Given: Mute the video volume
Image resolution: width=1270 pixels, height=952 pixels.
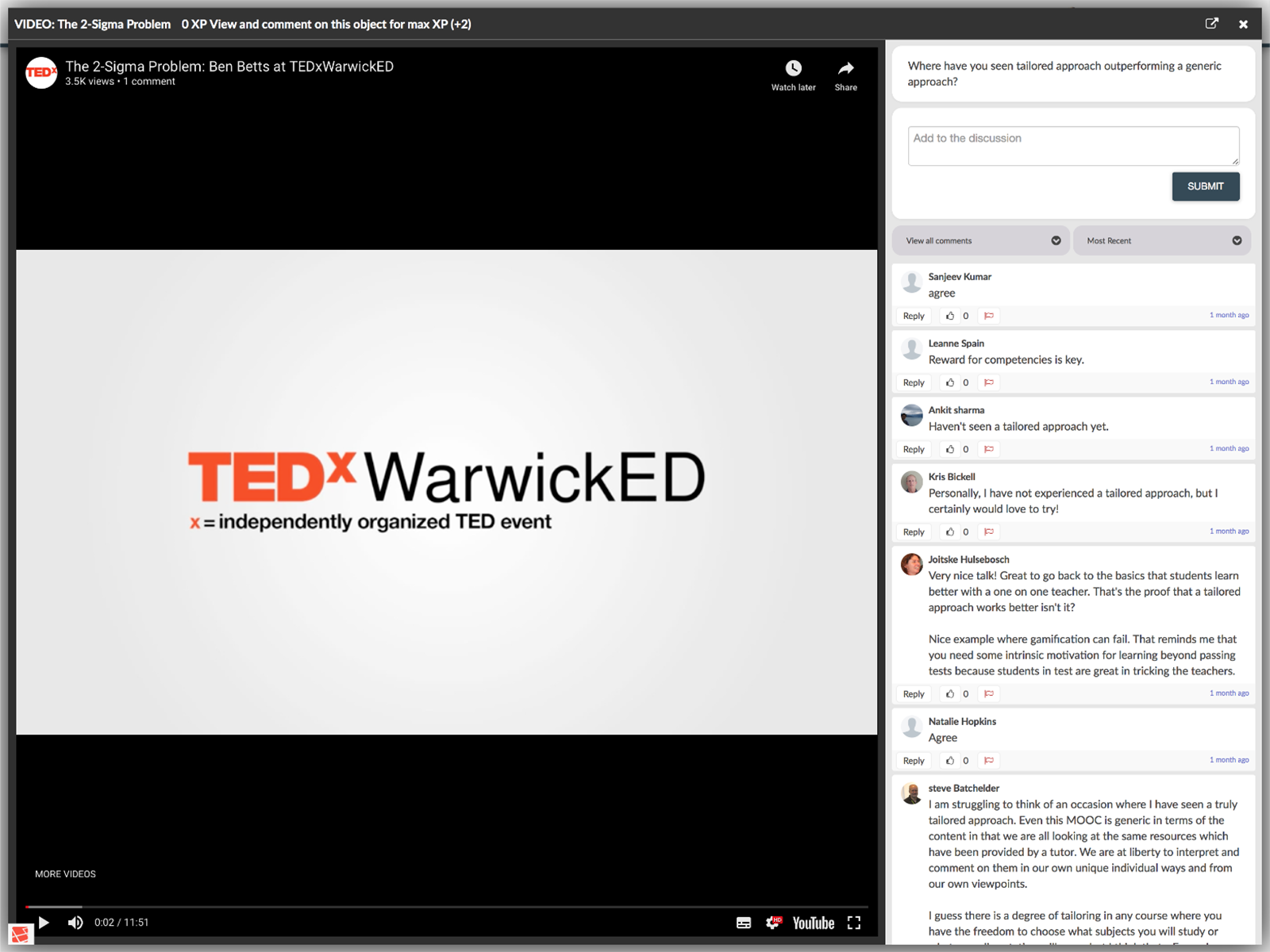Looking at the screenshot, I should pyautogui.click(x=75, y=923).
